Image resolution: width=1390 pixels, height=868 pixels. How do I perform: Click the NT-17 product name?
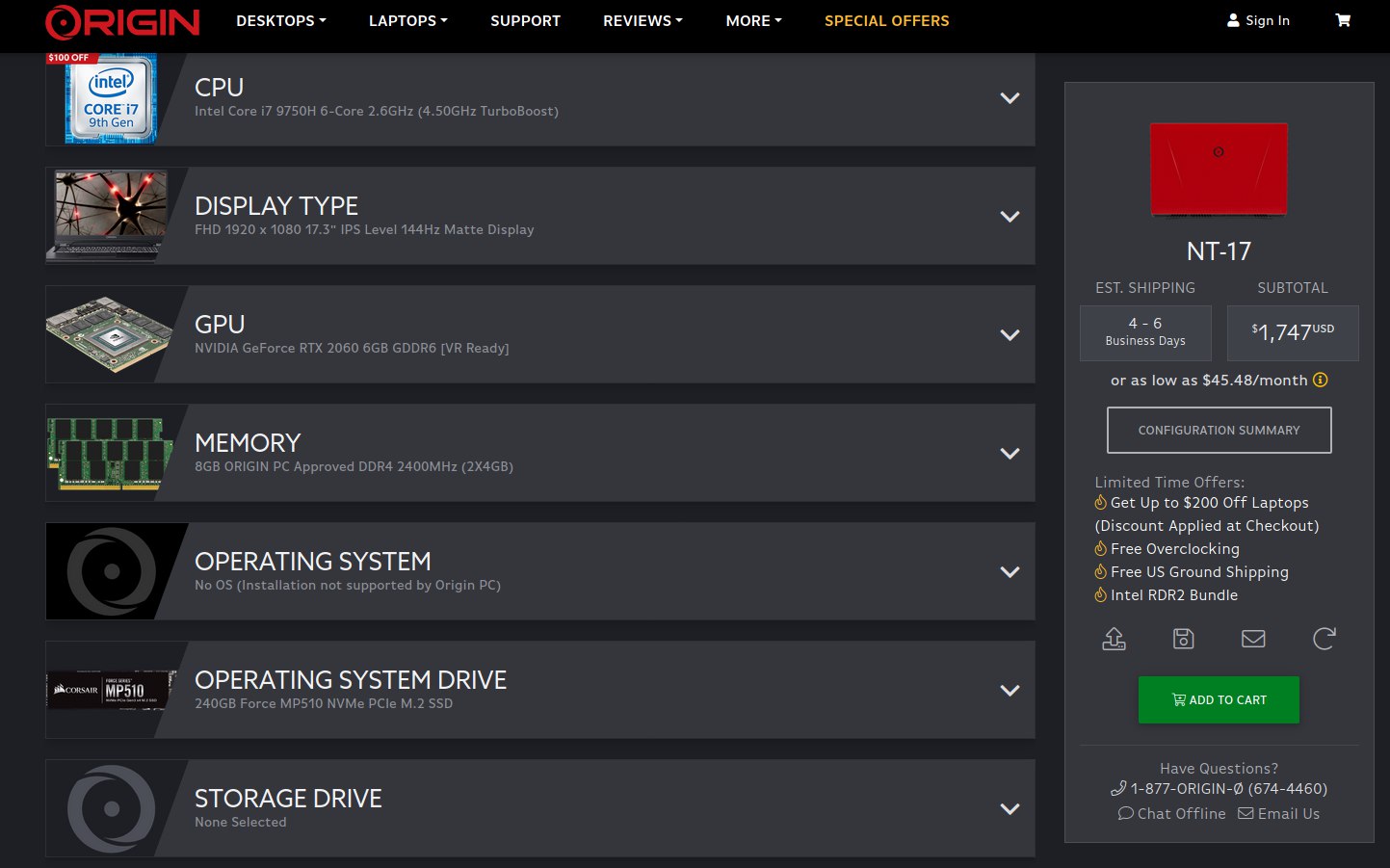[1219, 251]
